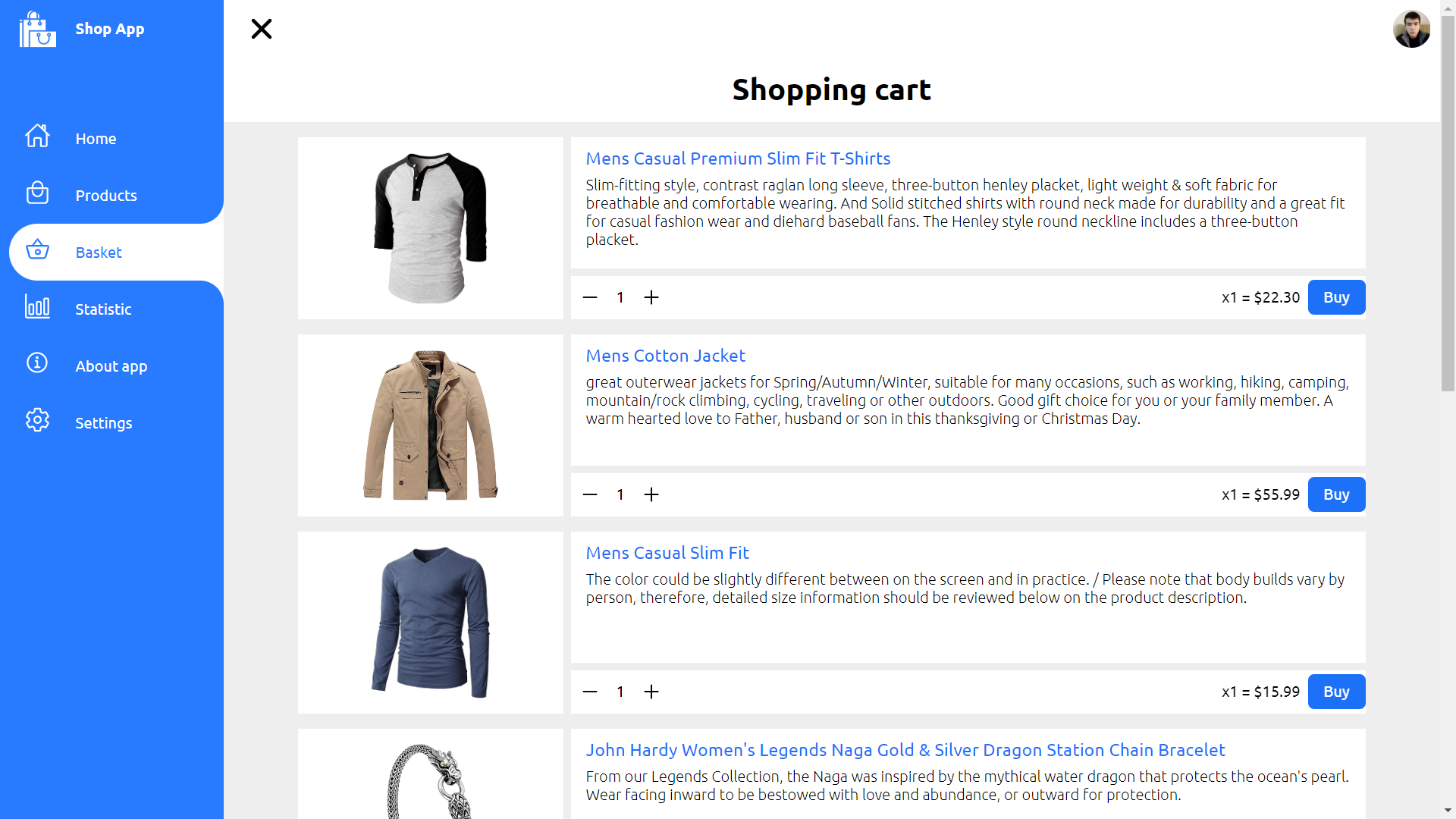The width and height of the screenshot is (1456, 819).
Task: Click the page vertical scrollbar
Action: [1448, 203]
